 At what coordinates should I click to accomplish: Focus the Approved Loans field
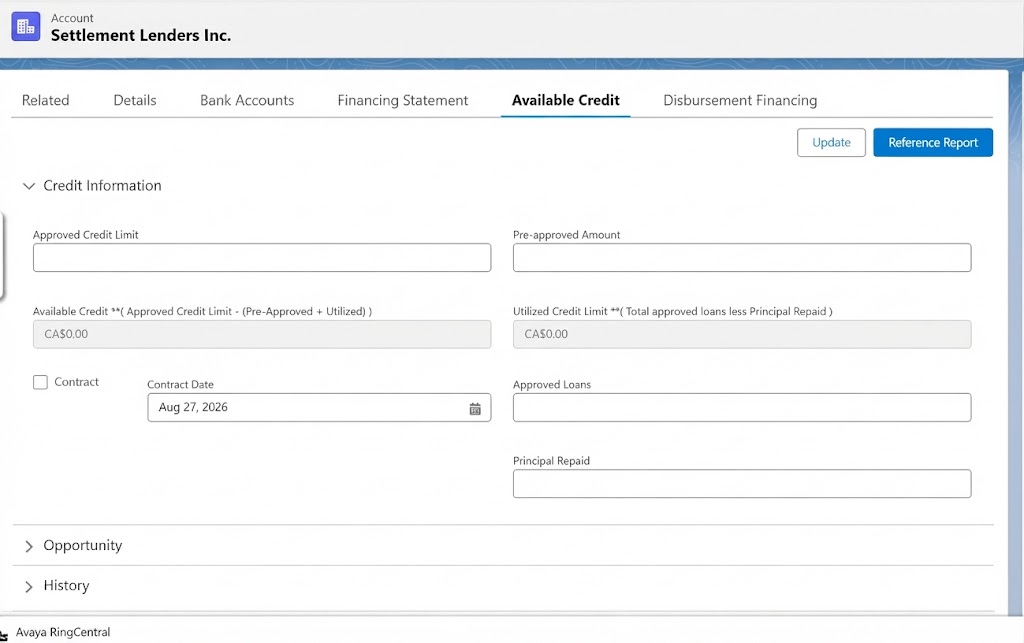click(x=742, y=407)
